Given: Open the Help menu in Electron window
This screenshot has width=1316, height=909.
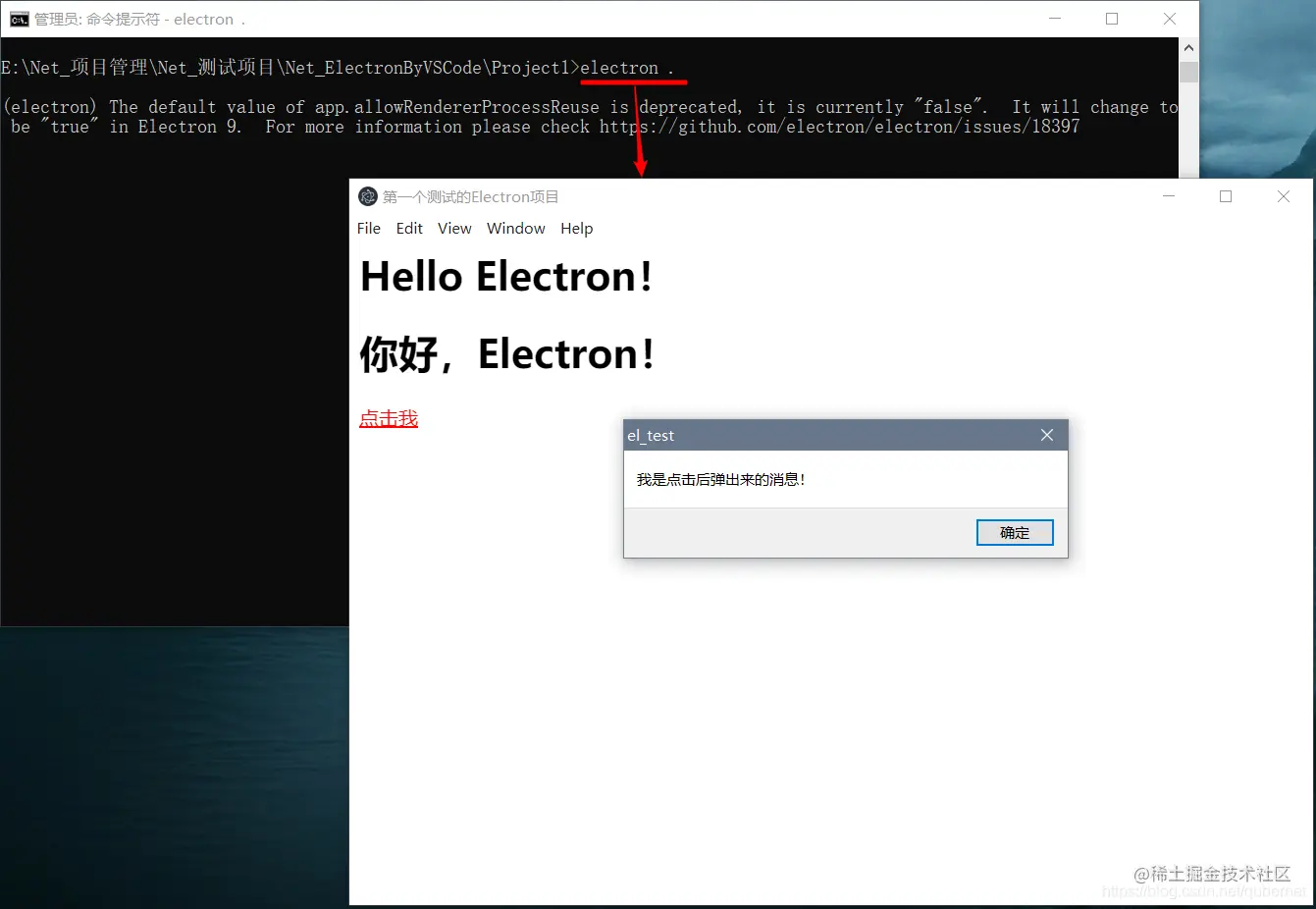Looking at the screenshot, I should point(577,228).
